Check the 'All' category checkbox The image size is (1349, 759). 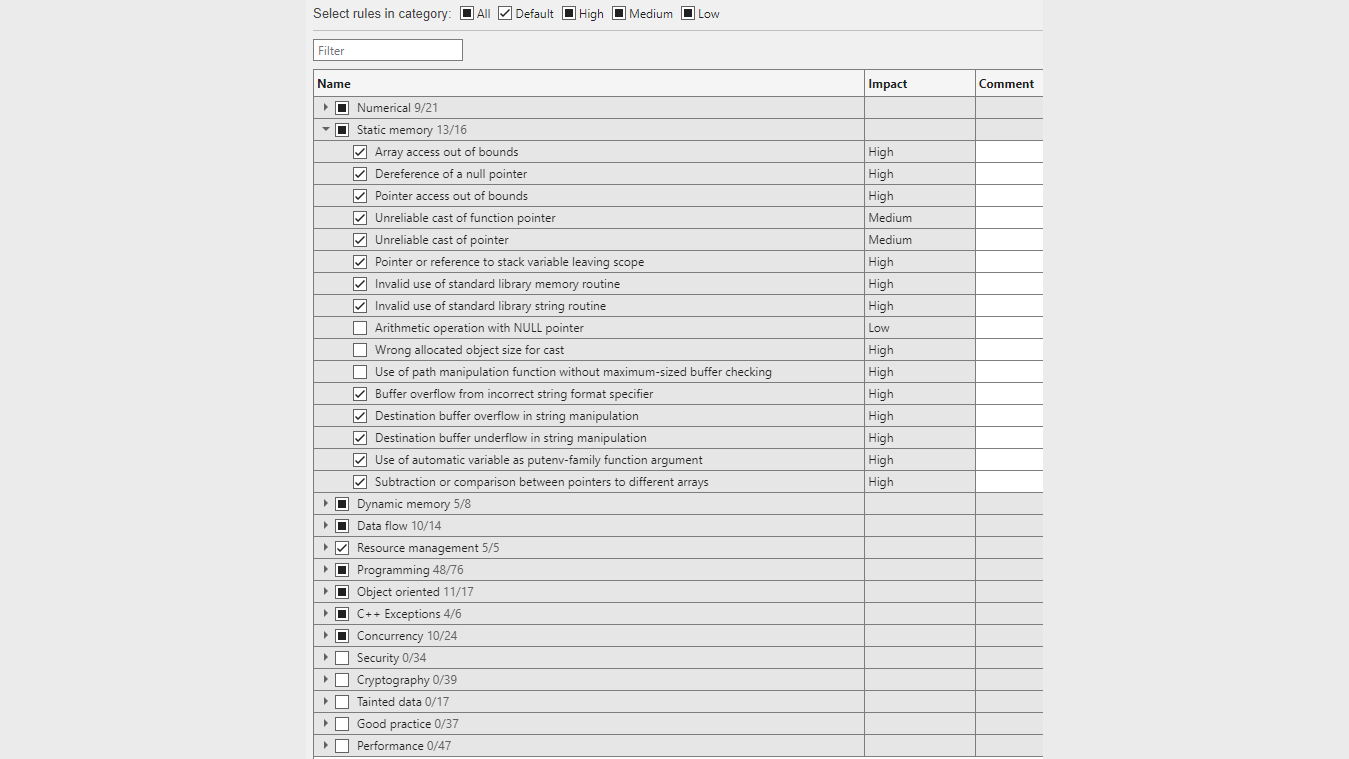coord(467,14)
